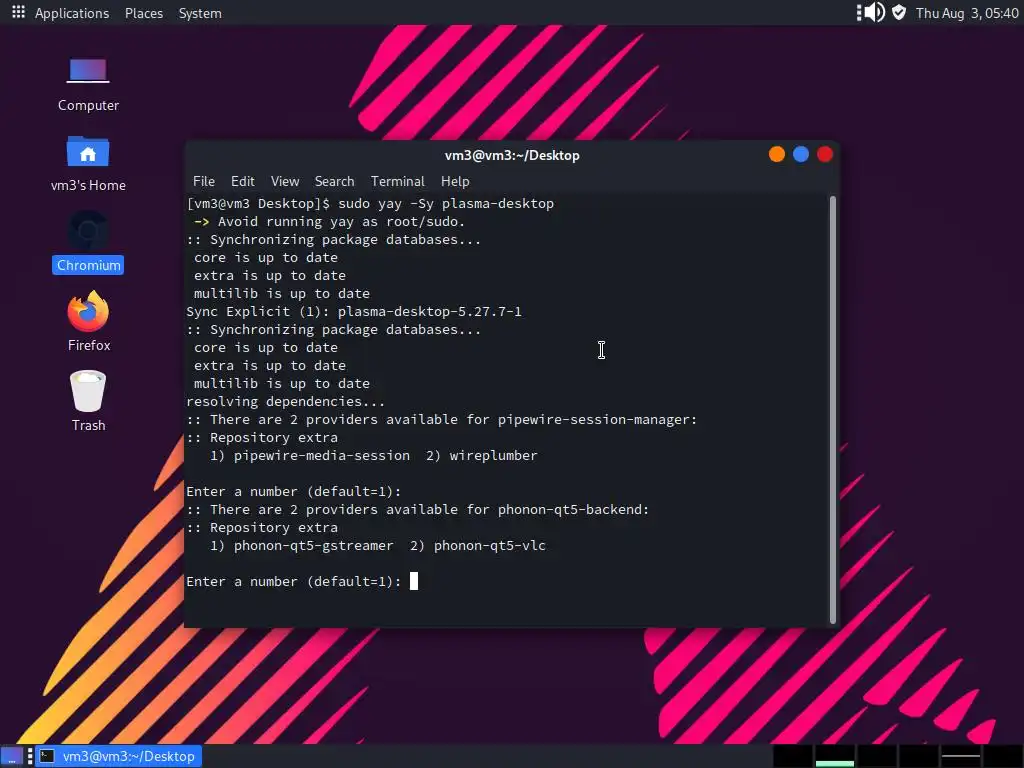Image resolution: width=1024 pixels, height=768 pixels.
Task: Click the command line 'sudo yay -Sy plasma-desktop'
Action: coord(445,204)
